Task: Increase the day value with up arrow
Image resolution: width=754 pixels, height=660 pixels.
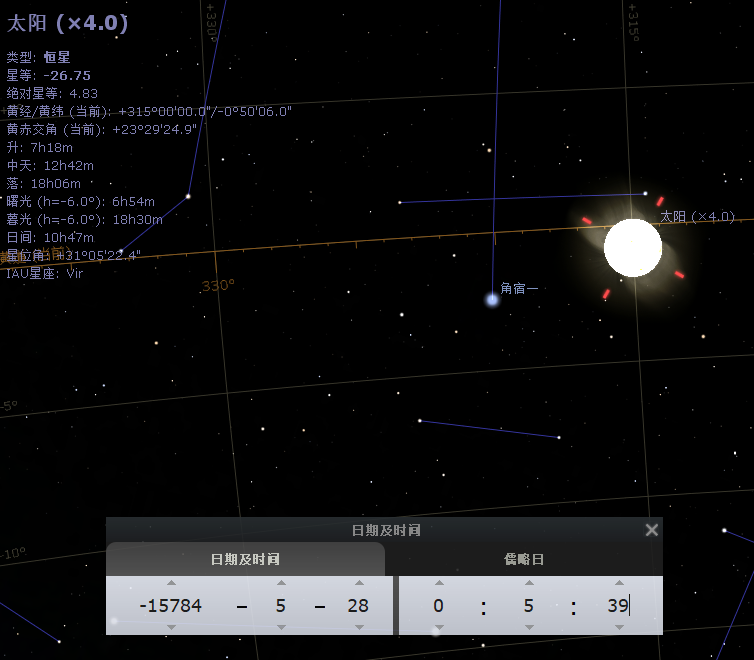Action: [x=359, y=583]
